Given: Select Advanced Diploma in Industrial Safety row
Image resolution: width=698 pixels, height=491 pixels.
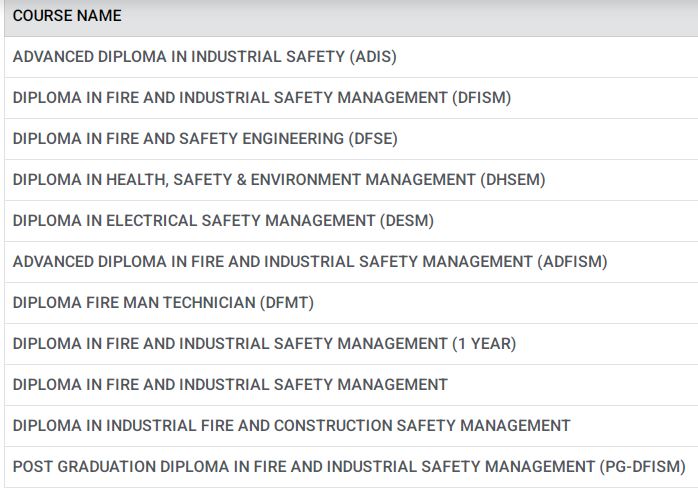Looking at the screenshot, I should click(x=180, y=57).
